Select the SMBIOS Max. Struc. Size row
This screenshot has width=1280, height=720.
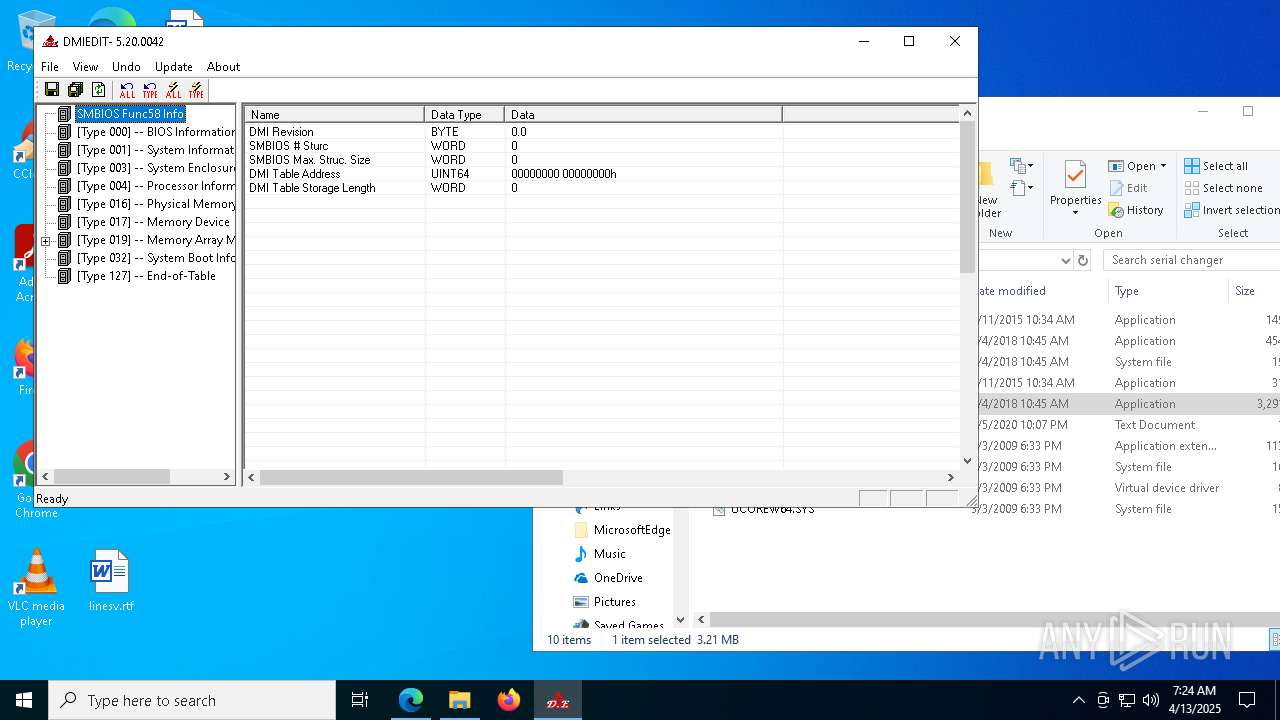coord(602,160)
